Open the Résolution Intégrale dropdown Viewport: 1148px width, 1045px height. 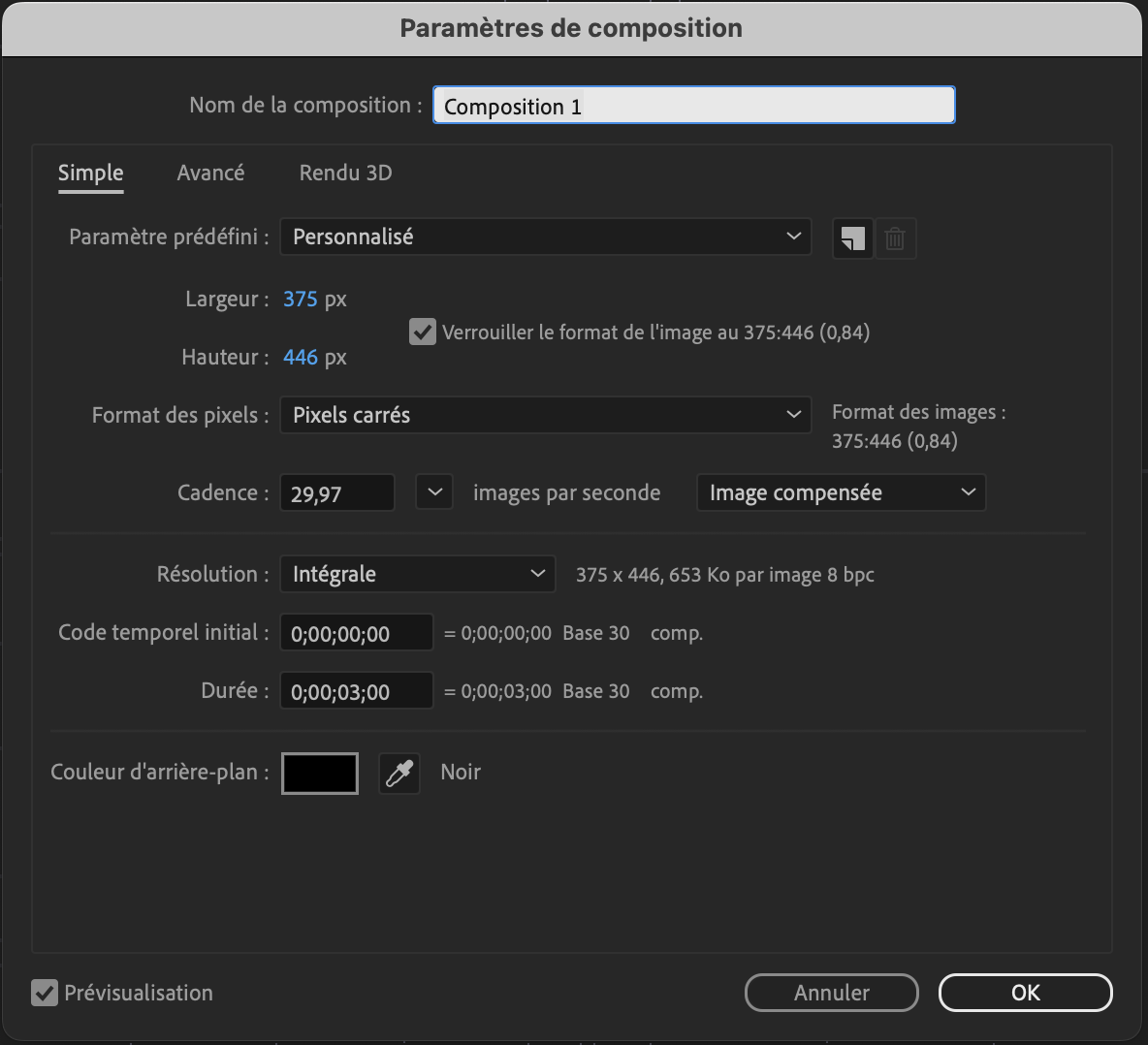[417, 574]
